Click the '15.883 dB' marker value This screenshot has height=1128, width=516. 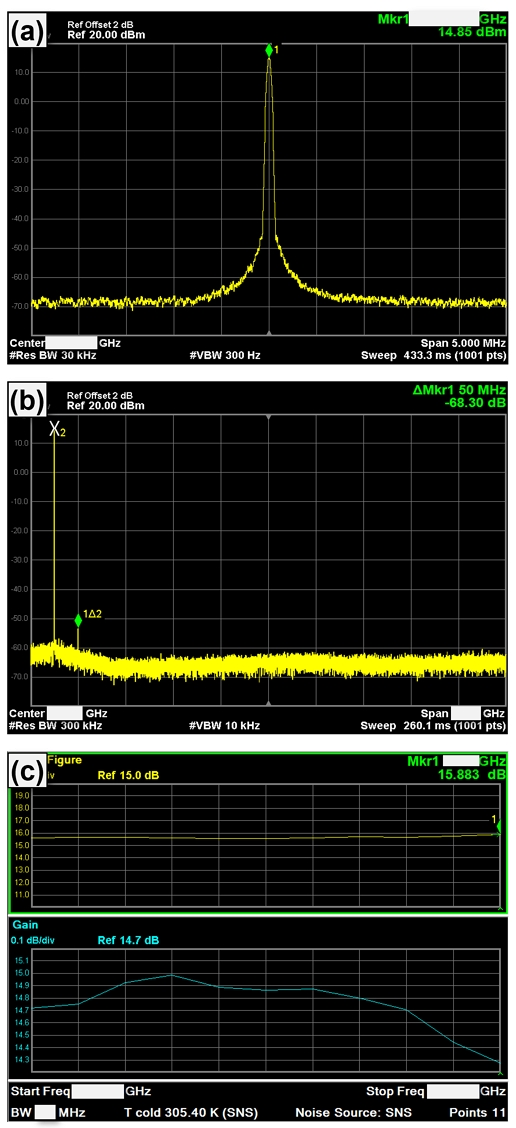pyautogui.click(x=471, y=774)
